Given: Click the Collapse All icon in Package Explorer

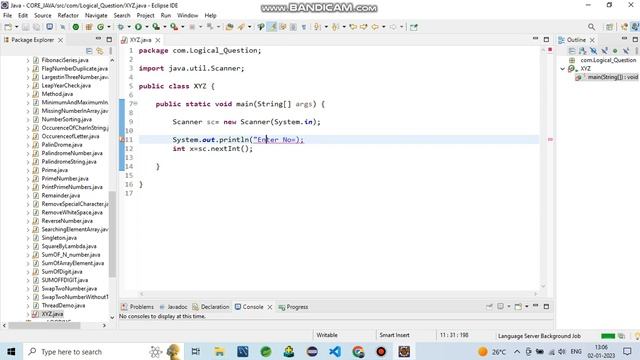Looking at the screenshot, I should 89,51.
